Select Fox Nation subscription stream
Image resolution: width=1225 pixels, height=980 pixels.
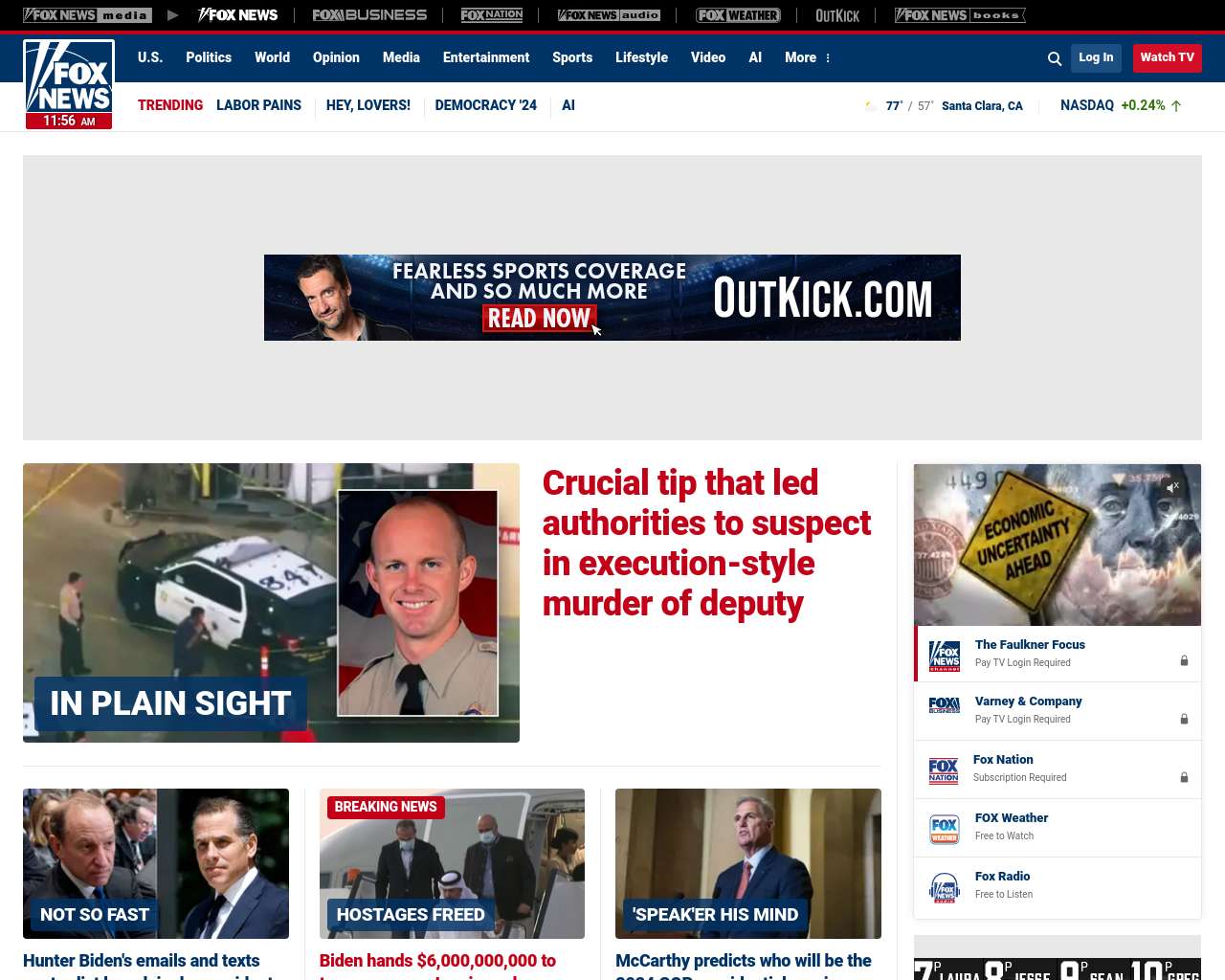pyautogui.click(x=1058, y=768)
